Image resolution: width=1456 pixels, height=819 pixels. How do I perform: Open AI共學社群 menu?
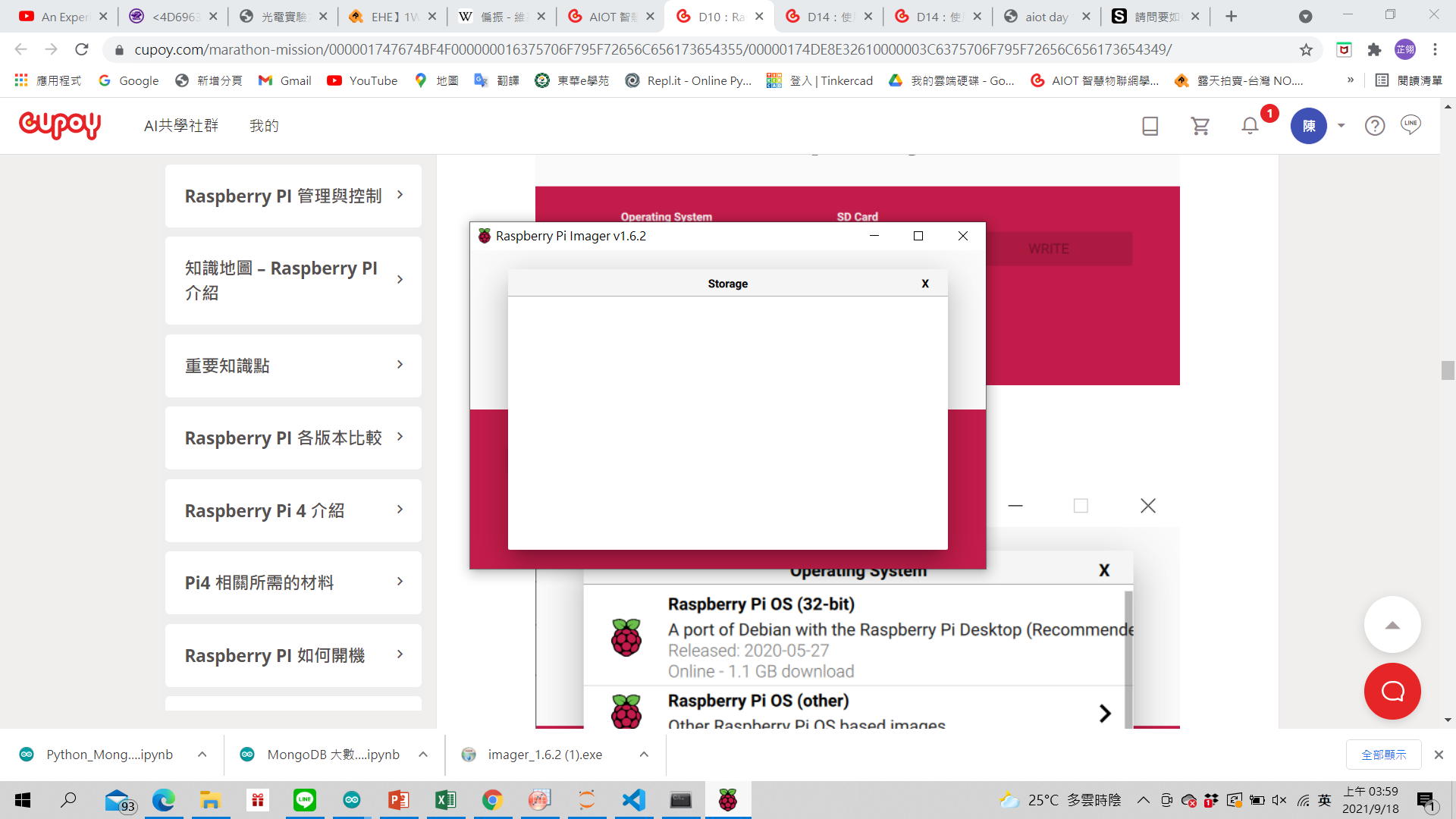click(x=181, y=126)
